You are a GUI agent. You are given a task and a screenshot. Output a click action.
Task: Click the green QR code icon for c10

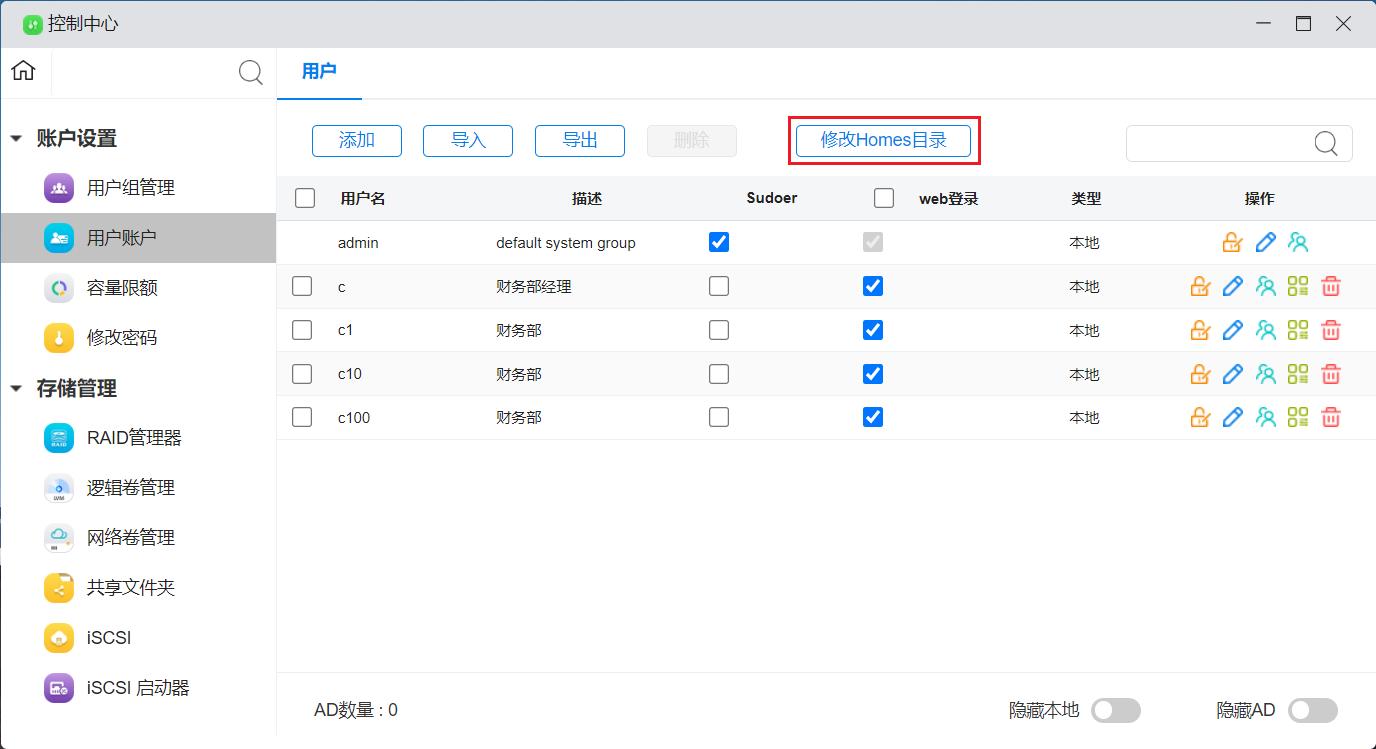[1298, 374]
